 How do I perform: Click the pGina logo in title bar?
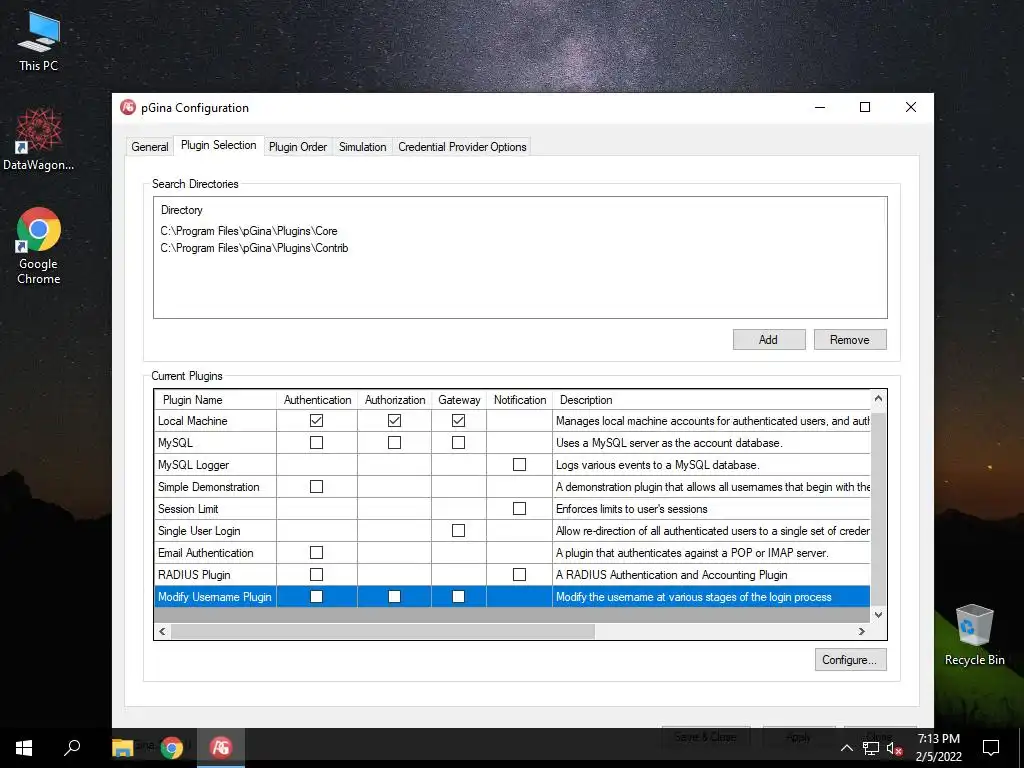click(x=128, y=108)
